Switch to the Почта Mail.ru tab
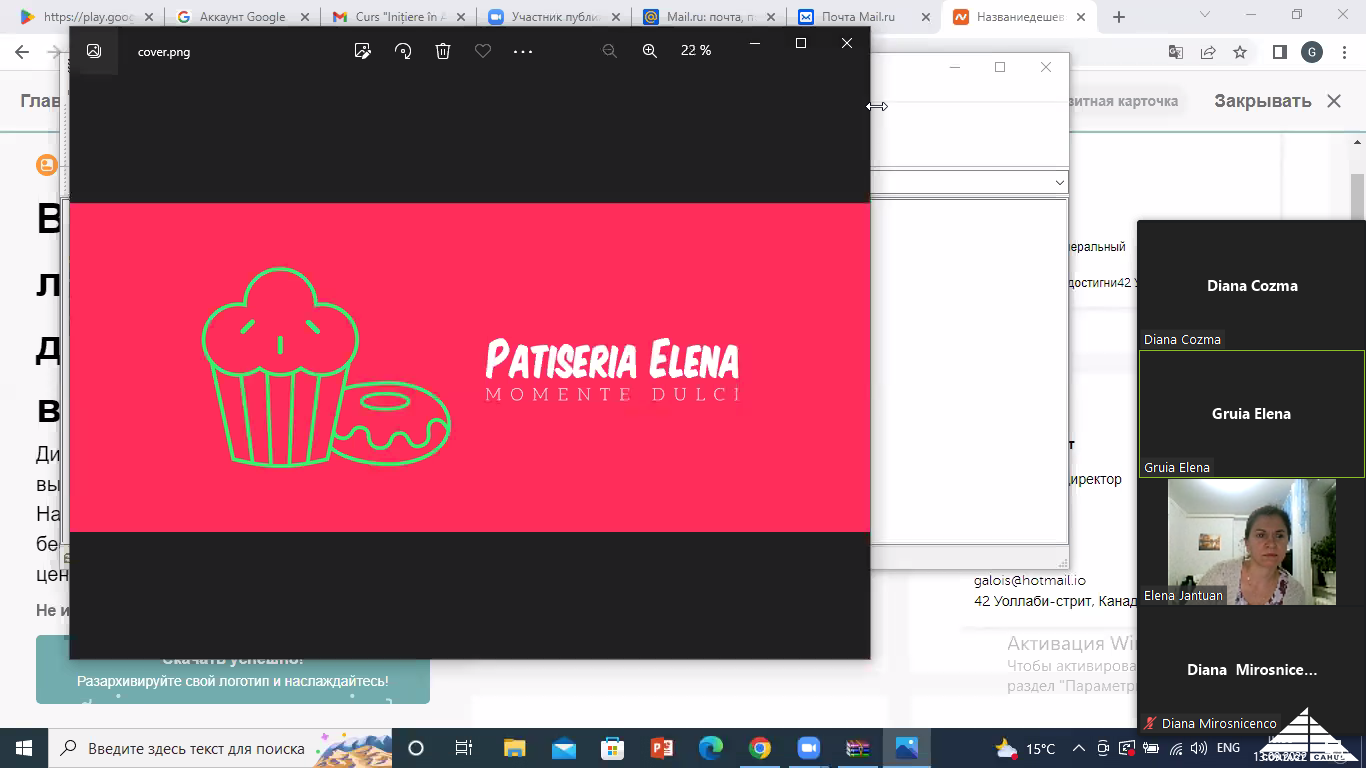This screenshot has height=768, width=1366. (858, 17)
